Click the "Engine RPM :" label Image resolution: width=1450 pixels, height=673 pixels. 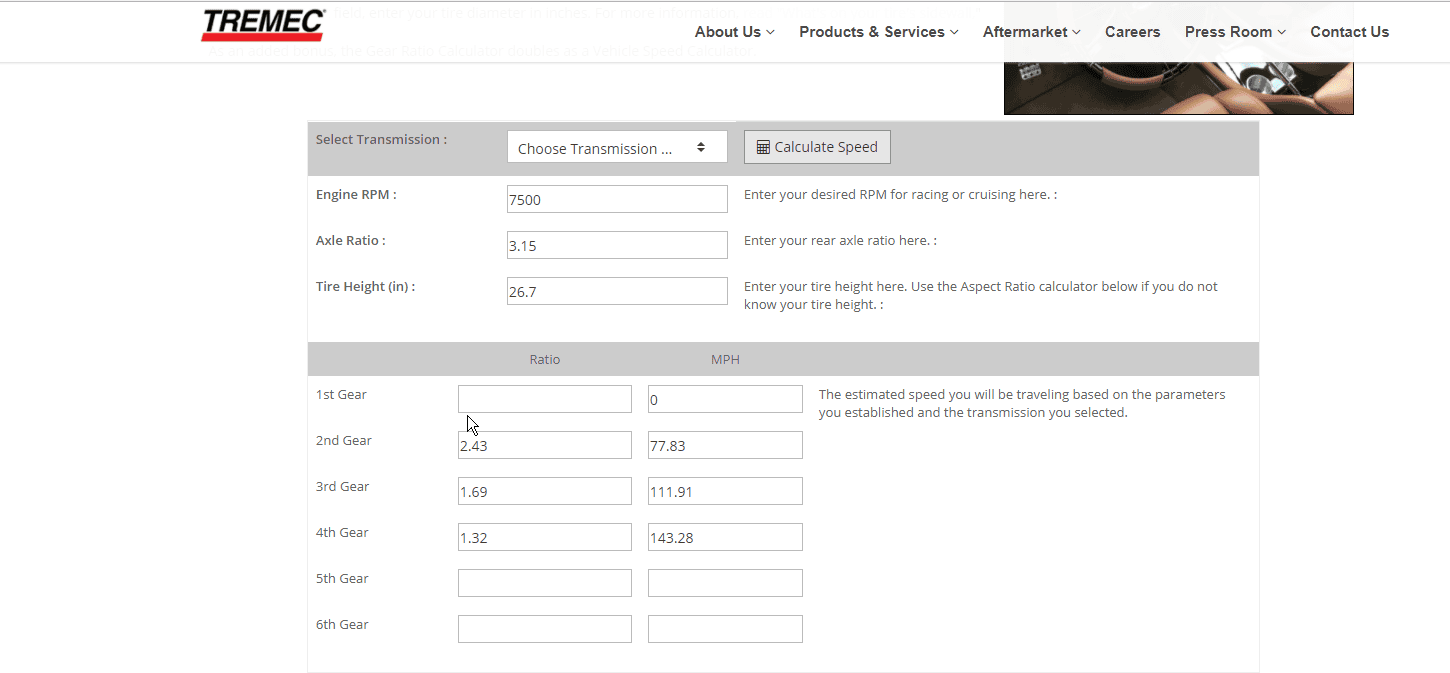pos(356,195)
